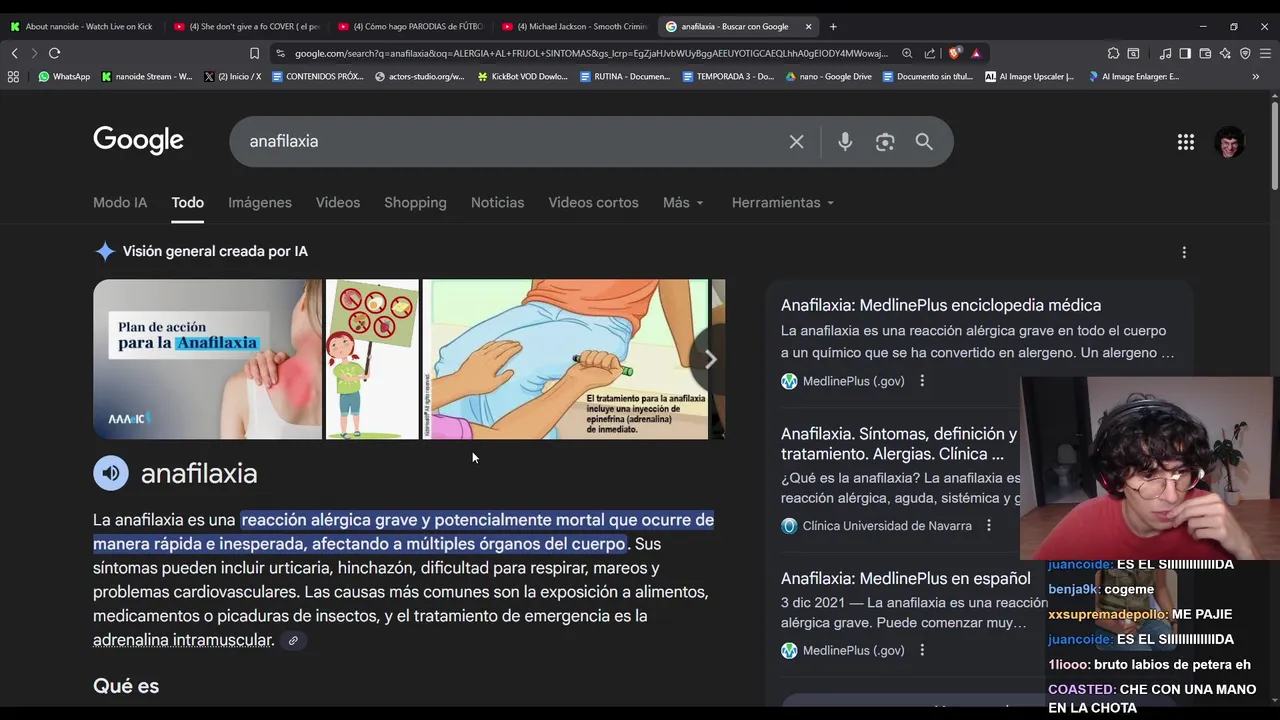Screen dimensions: 1280x720
Task: Open the girl holding allergen sign image
Action: pos(372,359)
